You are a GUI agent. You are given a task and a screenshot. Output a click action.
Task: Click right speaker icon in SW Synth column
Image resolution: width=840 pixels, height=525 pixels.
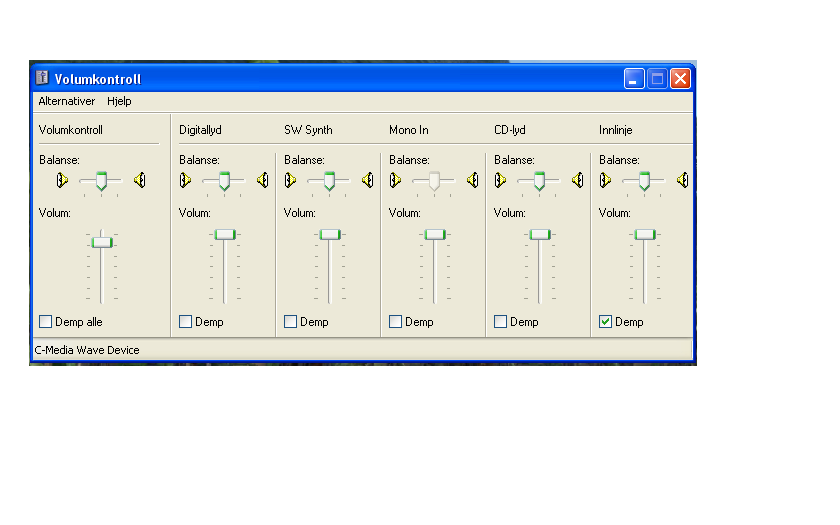pos(368,180)
